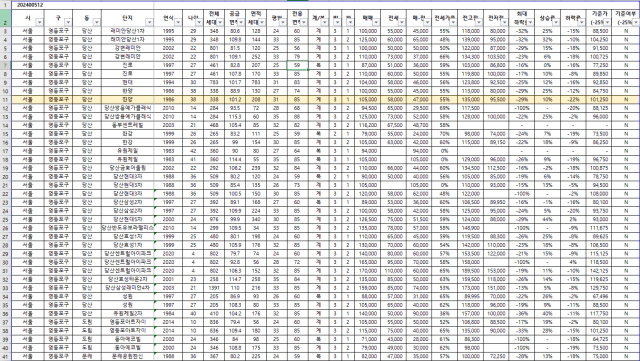Select the 173,000 전고점 cell
The height and width of the screenshot is (361, 640).
point(471,288)
